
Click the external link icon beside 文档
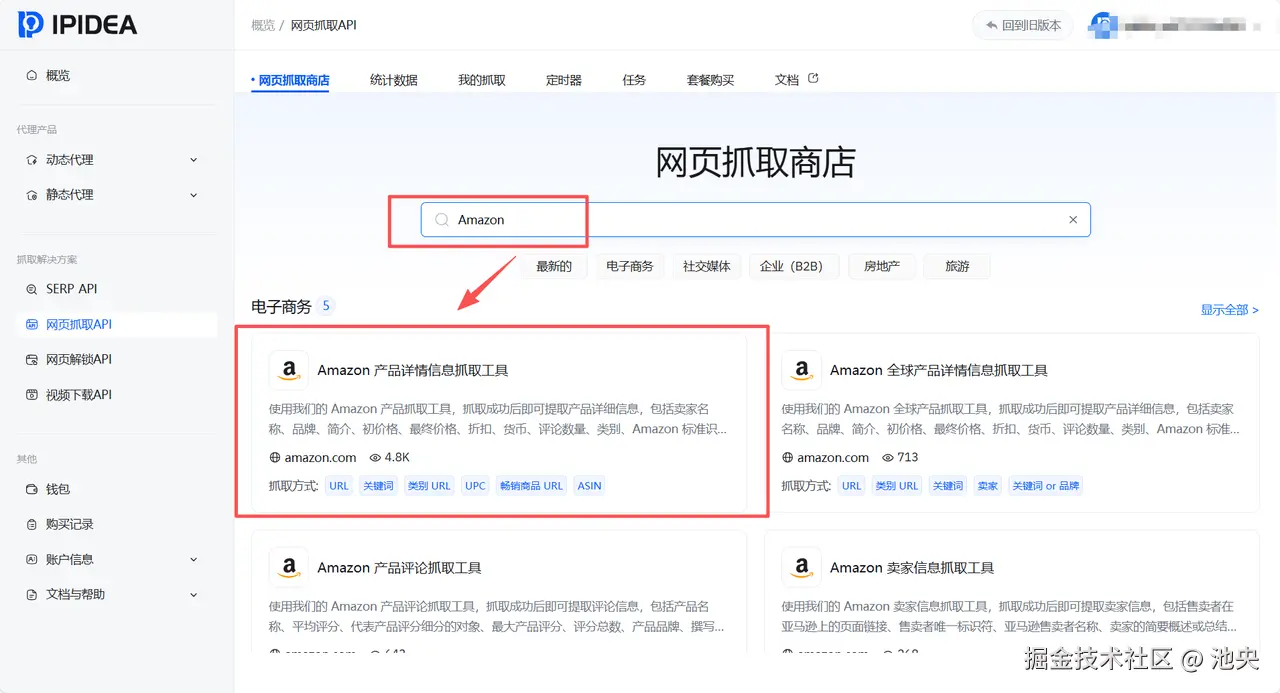point(813,78)
